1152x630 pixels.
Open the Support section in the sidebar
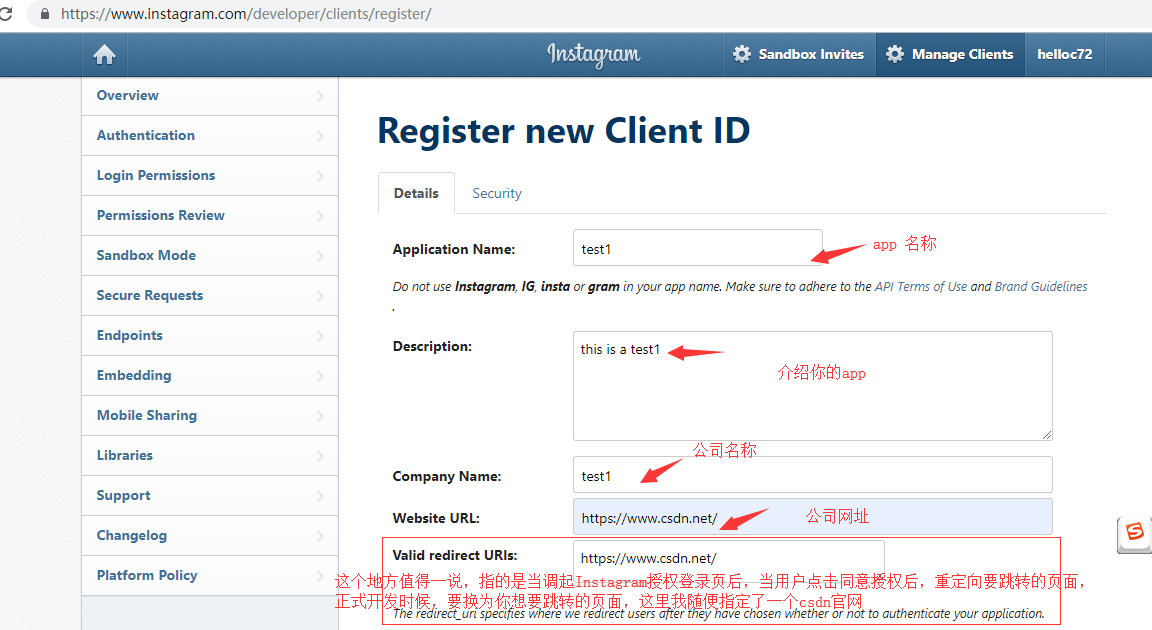(x=123, y=495)
